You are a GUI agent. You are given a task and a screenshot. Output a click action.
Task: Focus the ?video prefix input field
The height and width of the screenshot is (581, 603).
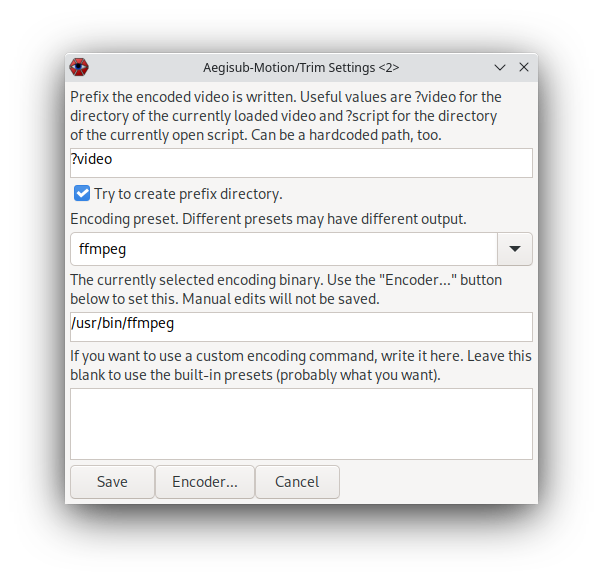301,163
